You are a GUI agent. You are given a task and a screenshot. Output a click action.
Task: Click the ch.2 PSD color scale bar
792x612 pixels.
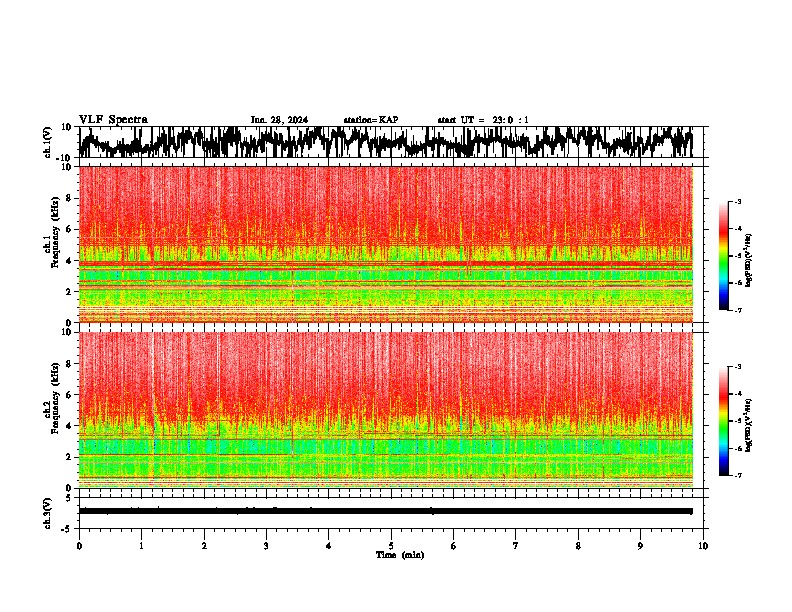pyautogui.click(x=724, y=421)
